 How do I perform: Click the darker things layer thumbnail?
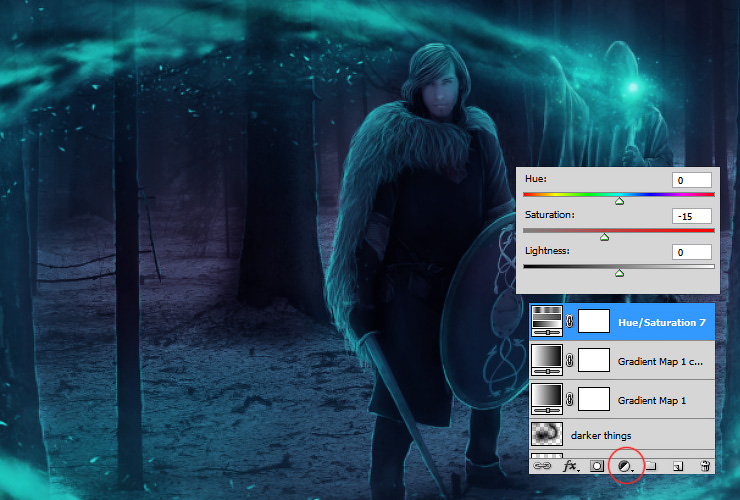[x=547, y=434]
